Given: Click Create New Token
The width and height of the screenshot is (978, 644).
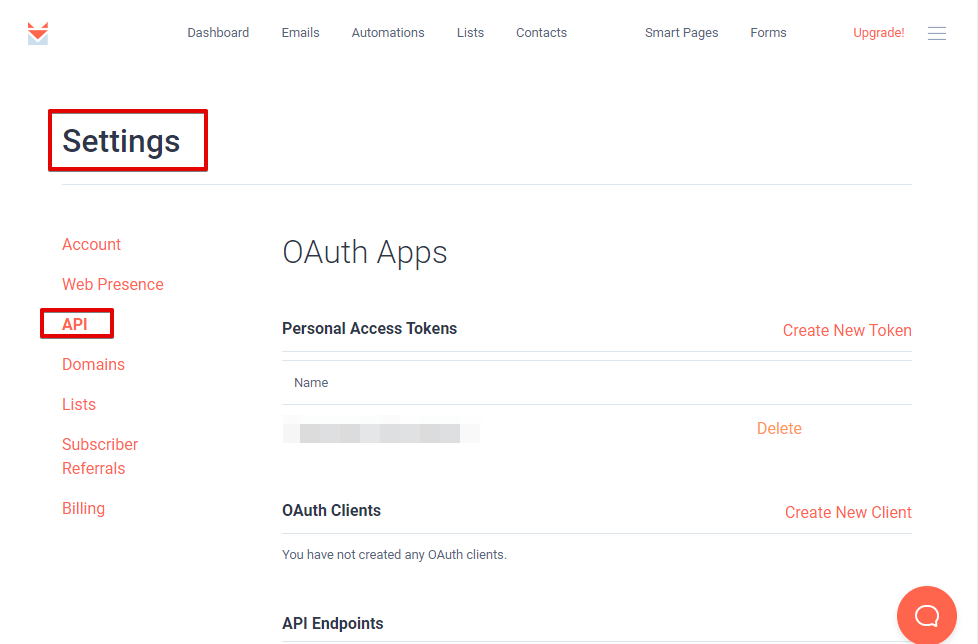Looking at the screenshot, I should 847,330.
